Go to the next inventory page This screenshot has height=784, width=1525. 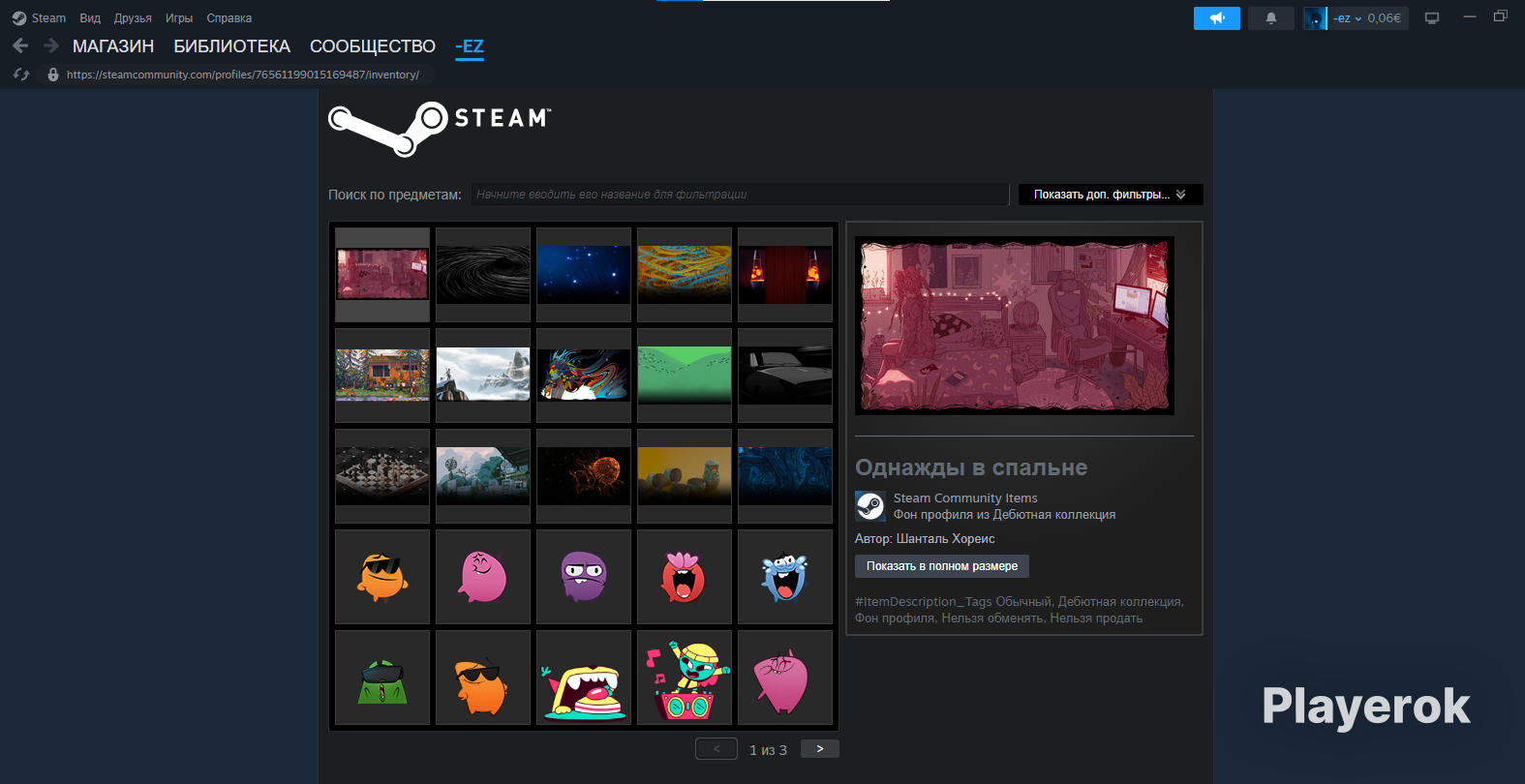pos(820,749)
